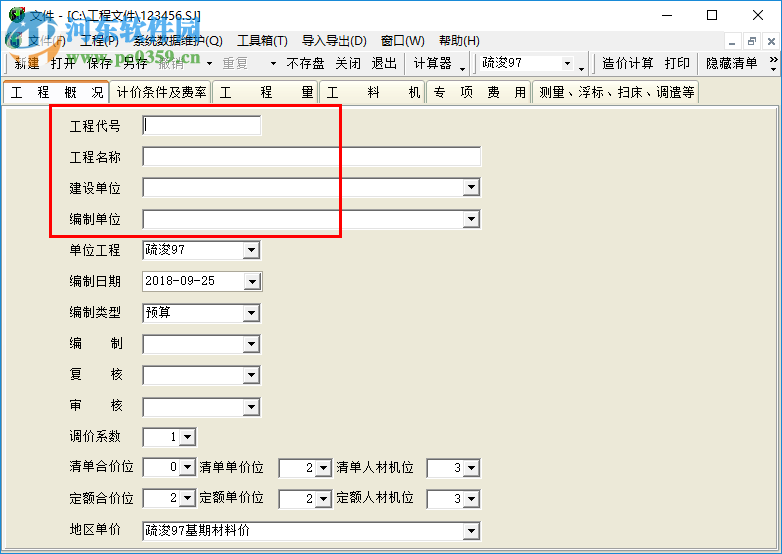The image size is (782, 554).
Task: Open the 清单合价位 dropdown
Action: point(187,468)
